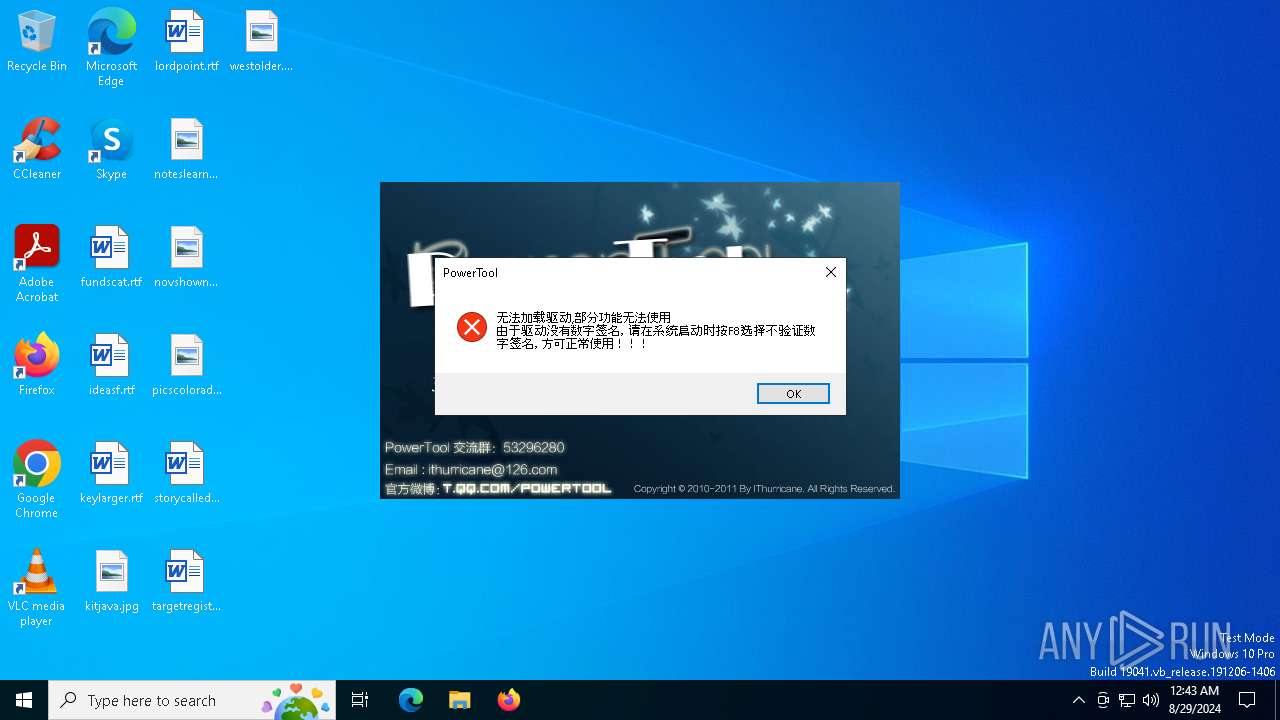Select the CCleaner desktop shortcut
The width and height of the screenshot is (1280, 720).
tap(37, 149)
